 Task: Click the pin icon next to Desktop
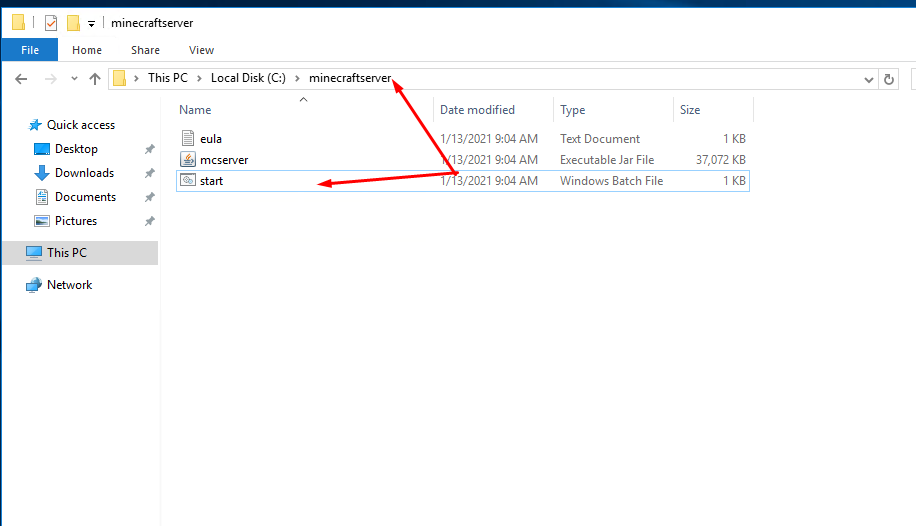click(150, 149)
